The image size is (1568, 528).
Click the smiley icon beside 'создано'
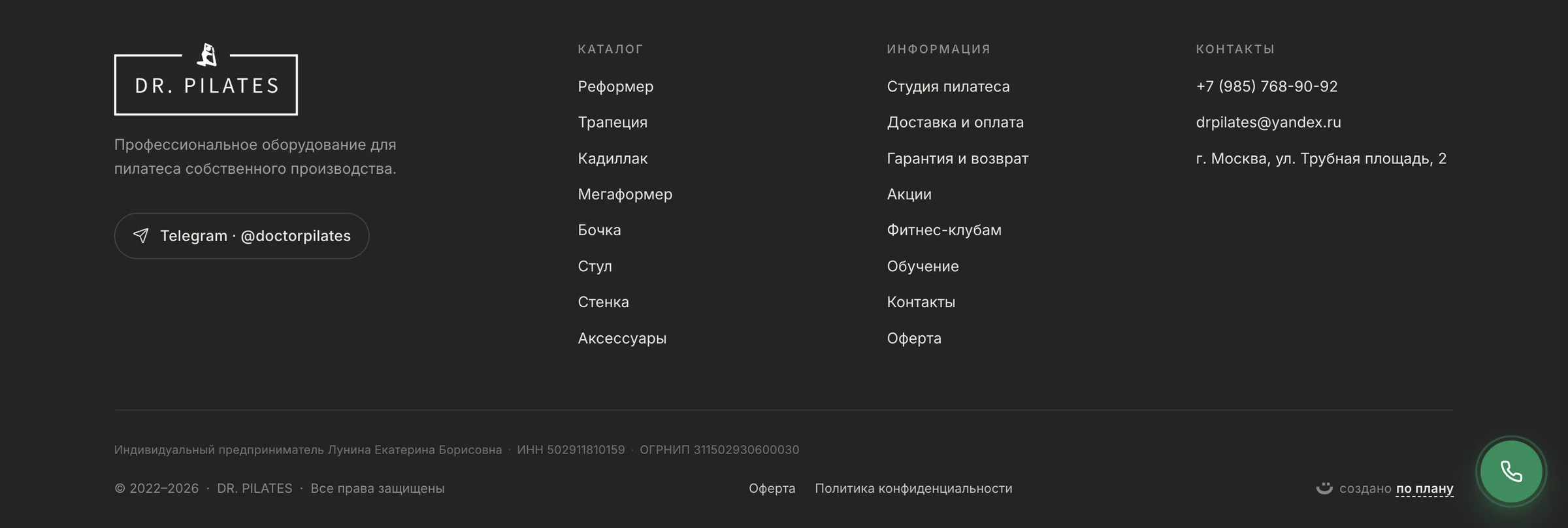(1324, 488)
